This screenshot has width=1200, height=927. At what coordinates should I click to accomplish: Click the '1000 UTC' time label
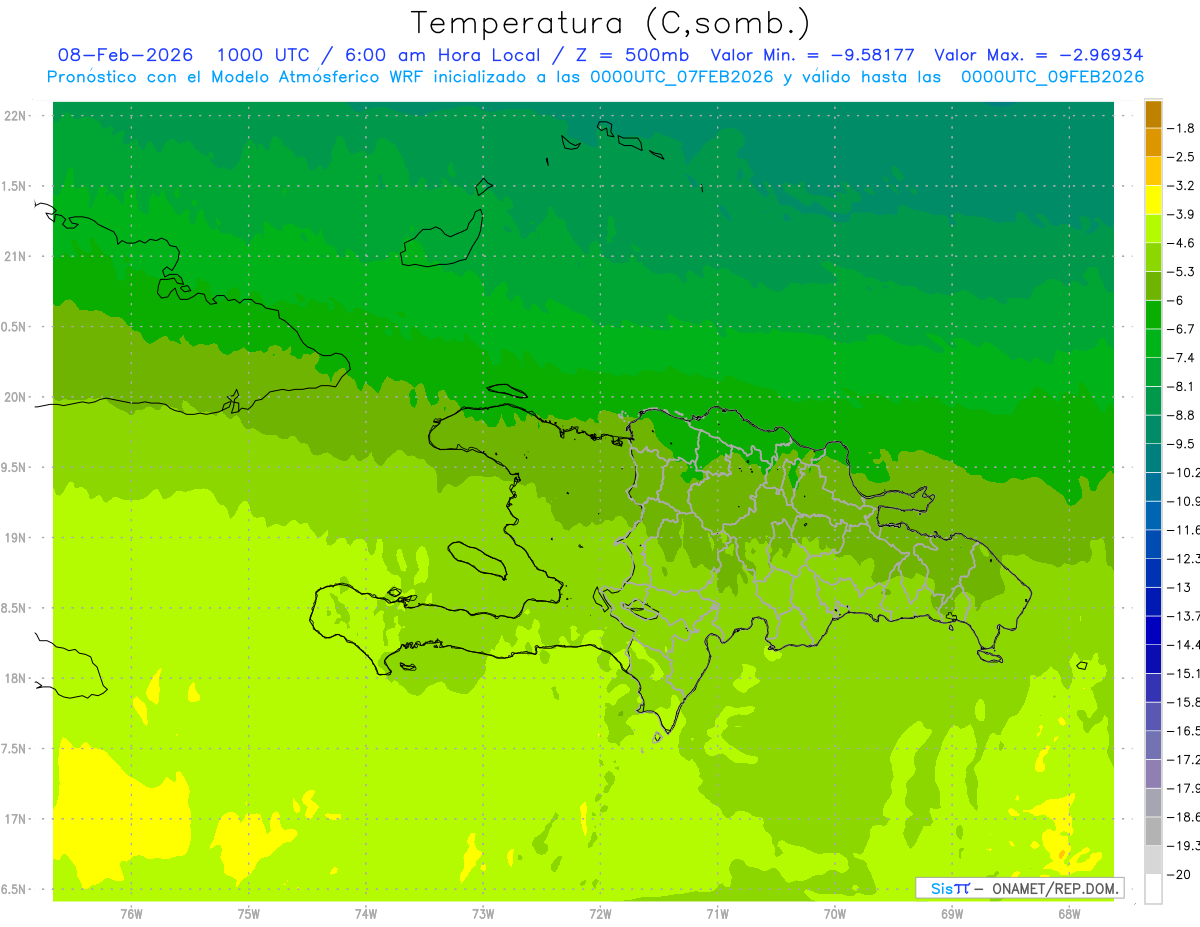pos(263,55)
